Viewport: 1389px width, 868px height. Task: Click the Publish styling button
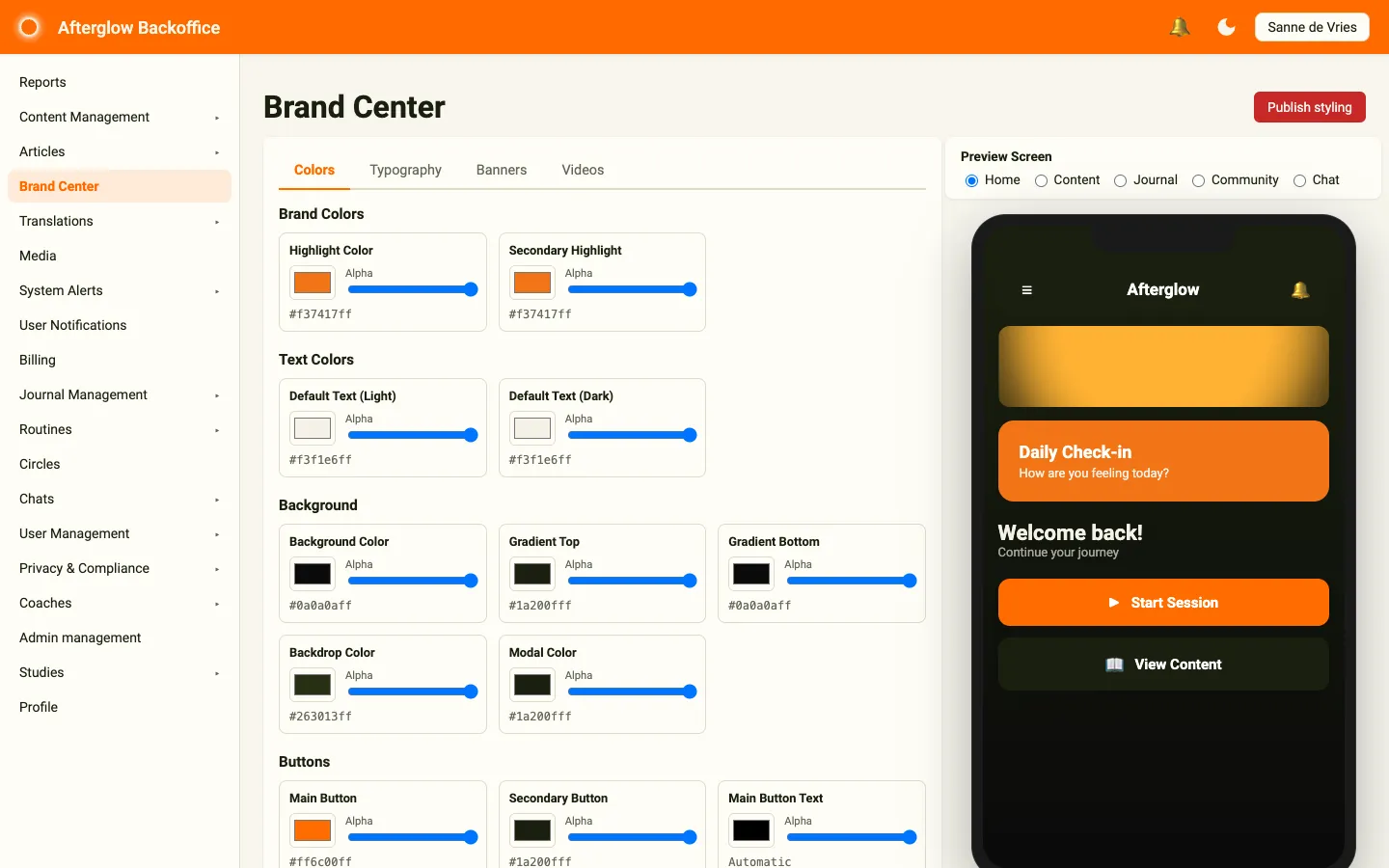click(1310, 107)
